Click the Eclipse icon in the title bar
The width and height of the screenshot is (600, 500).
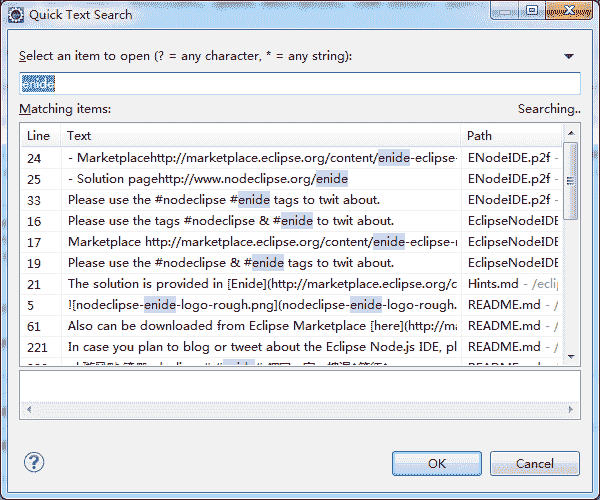point(16,15)
